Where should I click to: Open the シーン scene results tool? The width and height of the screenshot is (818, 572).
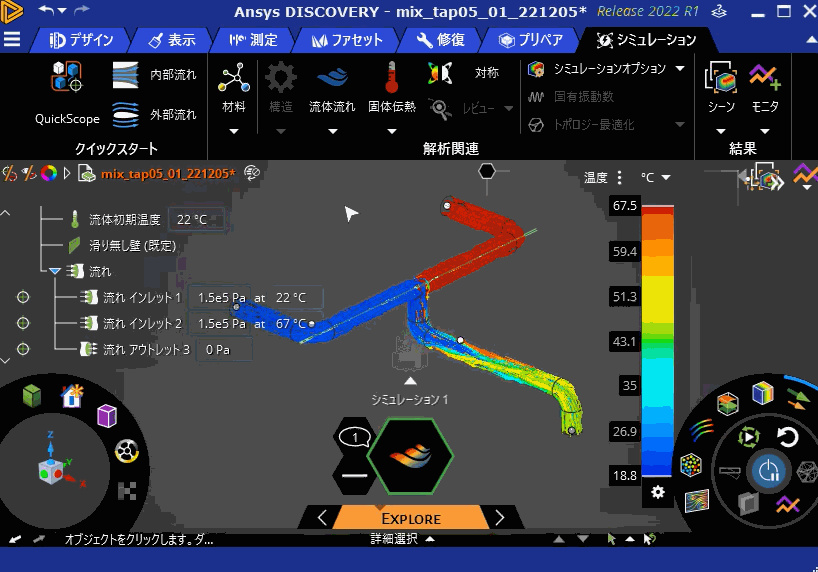click(x=721, y=87)
